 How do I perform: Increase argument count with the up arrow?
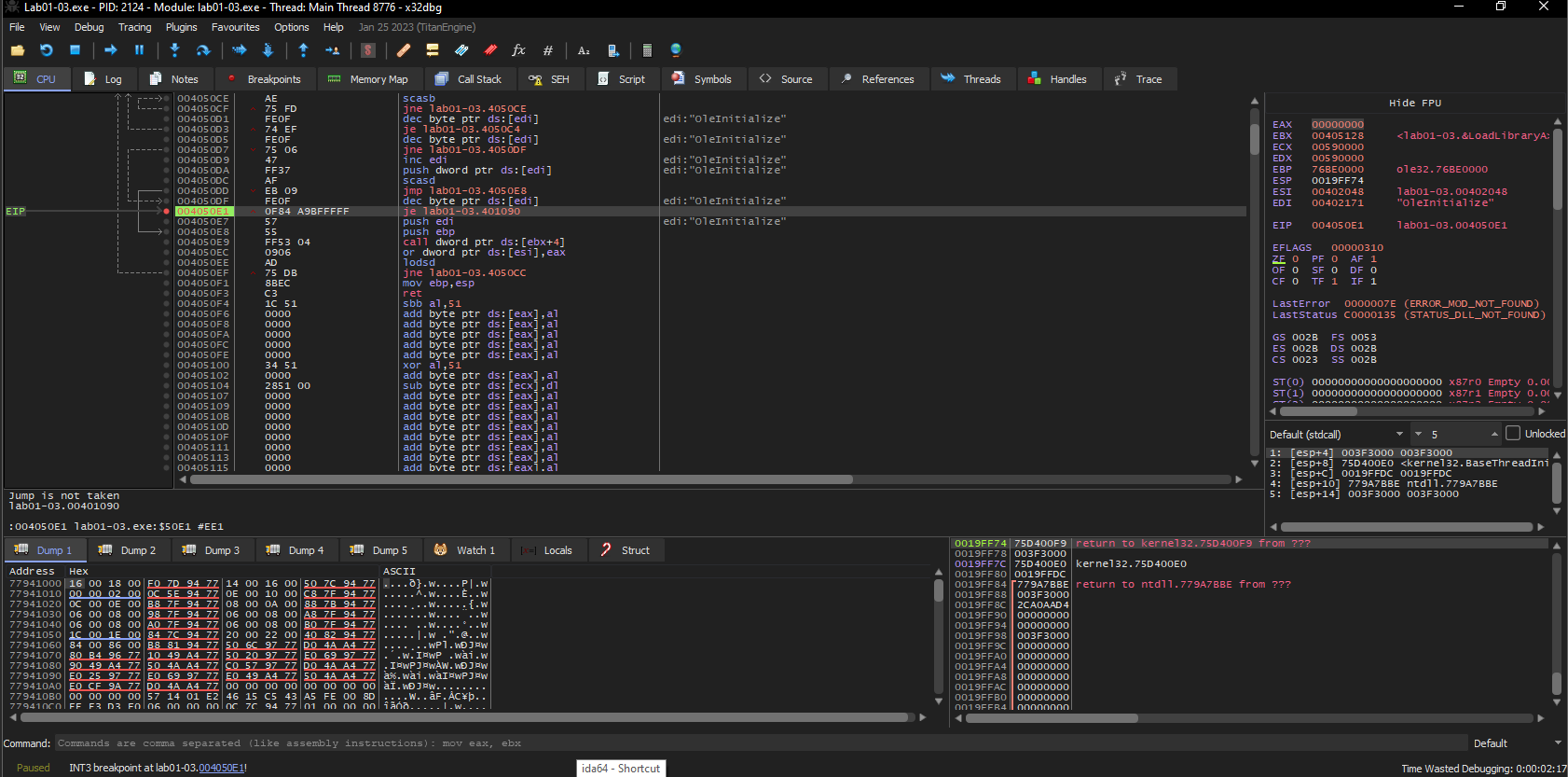click(x=1494, y=434)
